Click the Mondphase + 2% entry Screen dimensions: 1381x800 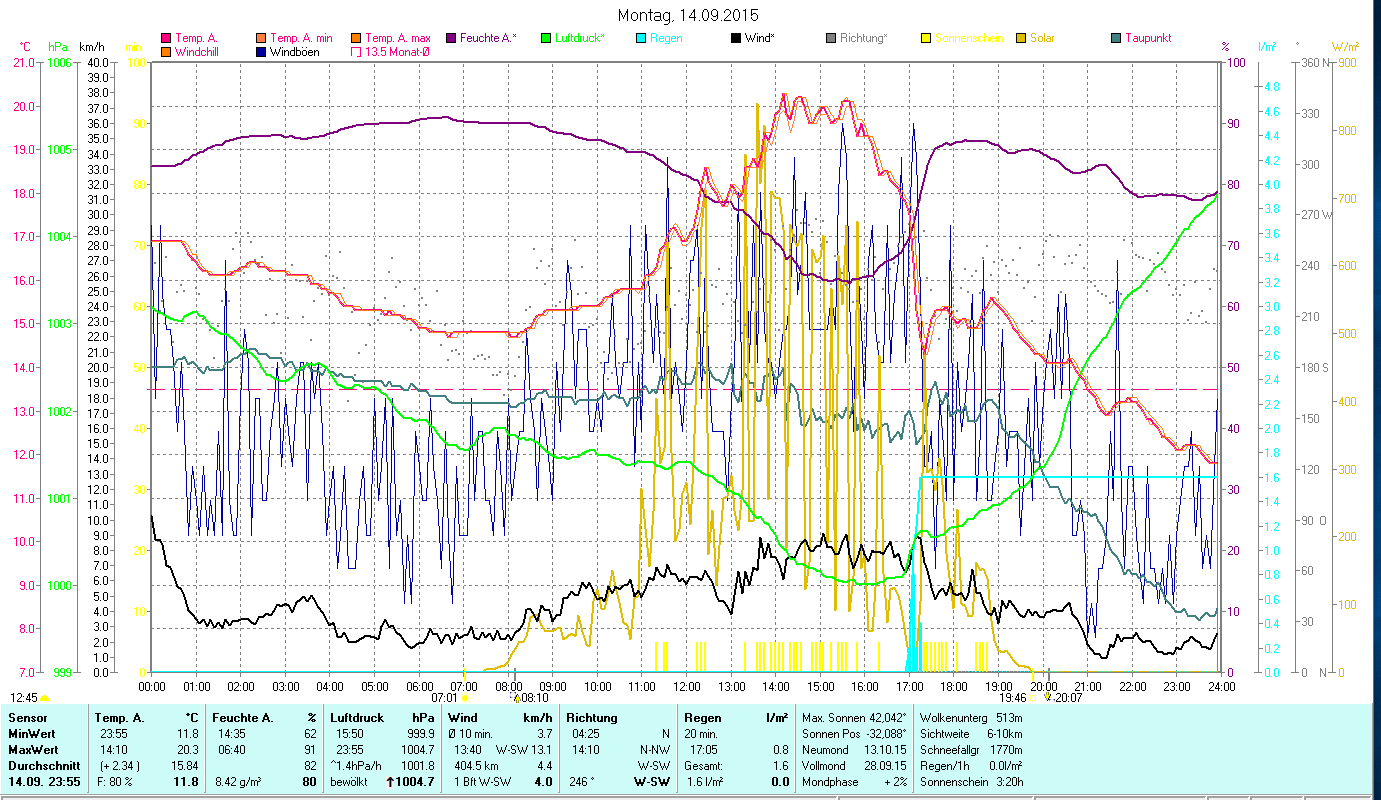point(854,782)
